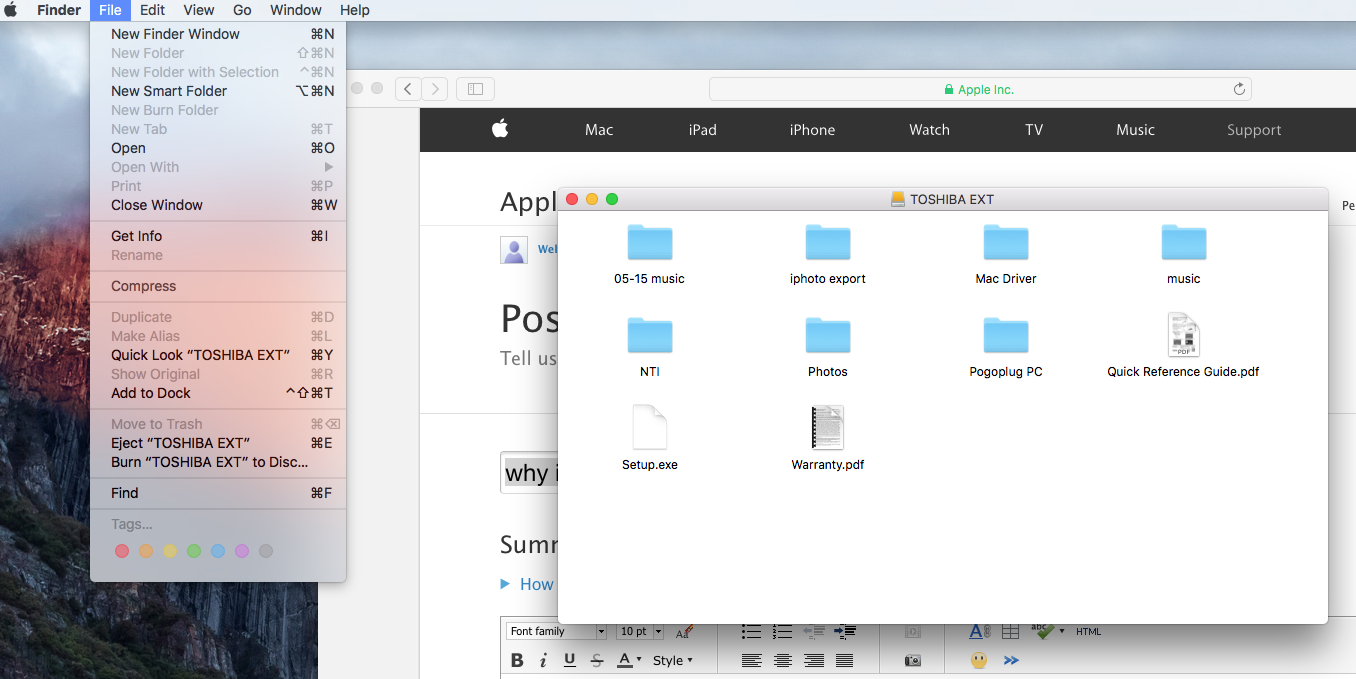Open the spell check options arrow

[x=1061, y=631]
